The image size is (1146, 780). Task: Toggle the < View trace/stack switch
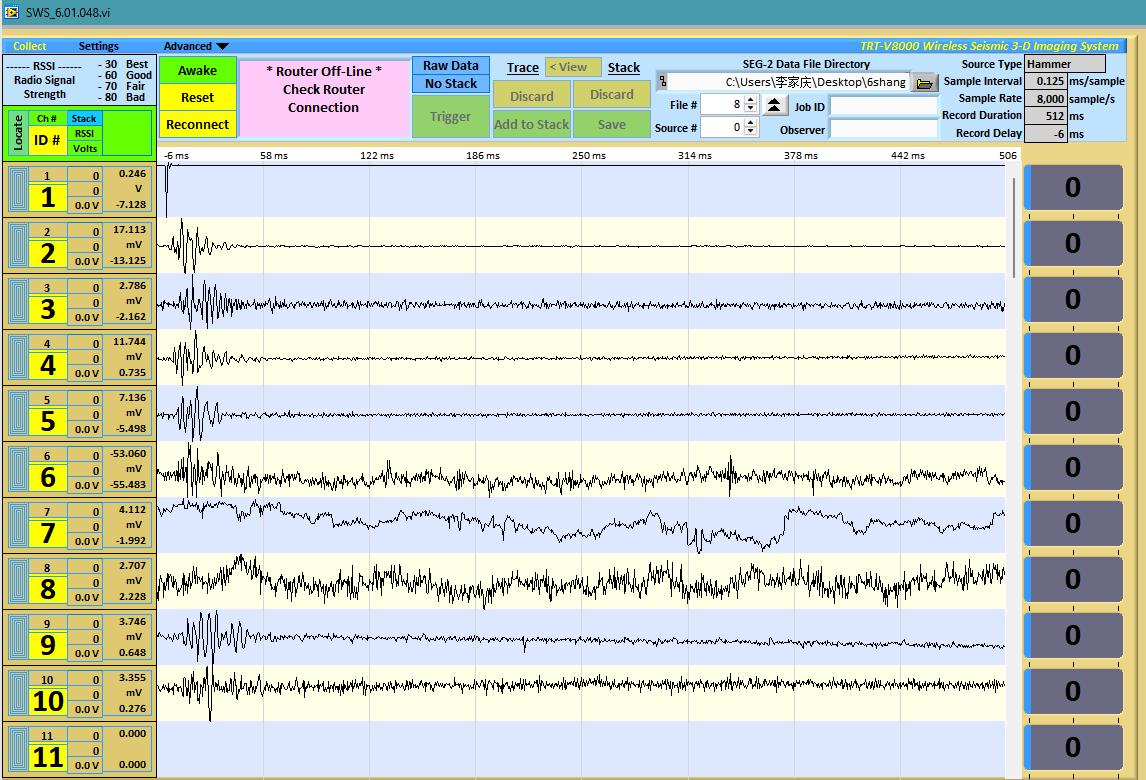[573, 67]
